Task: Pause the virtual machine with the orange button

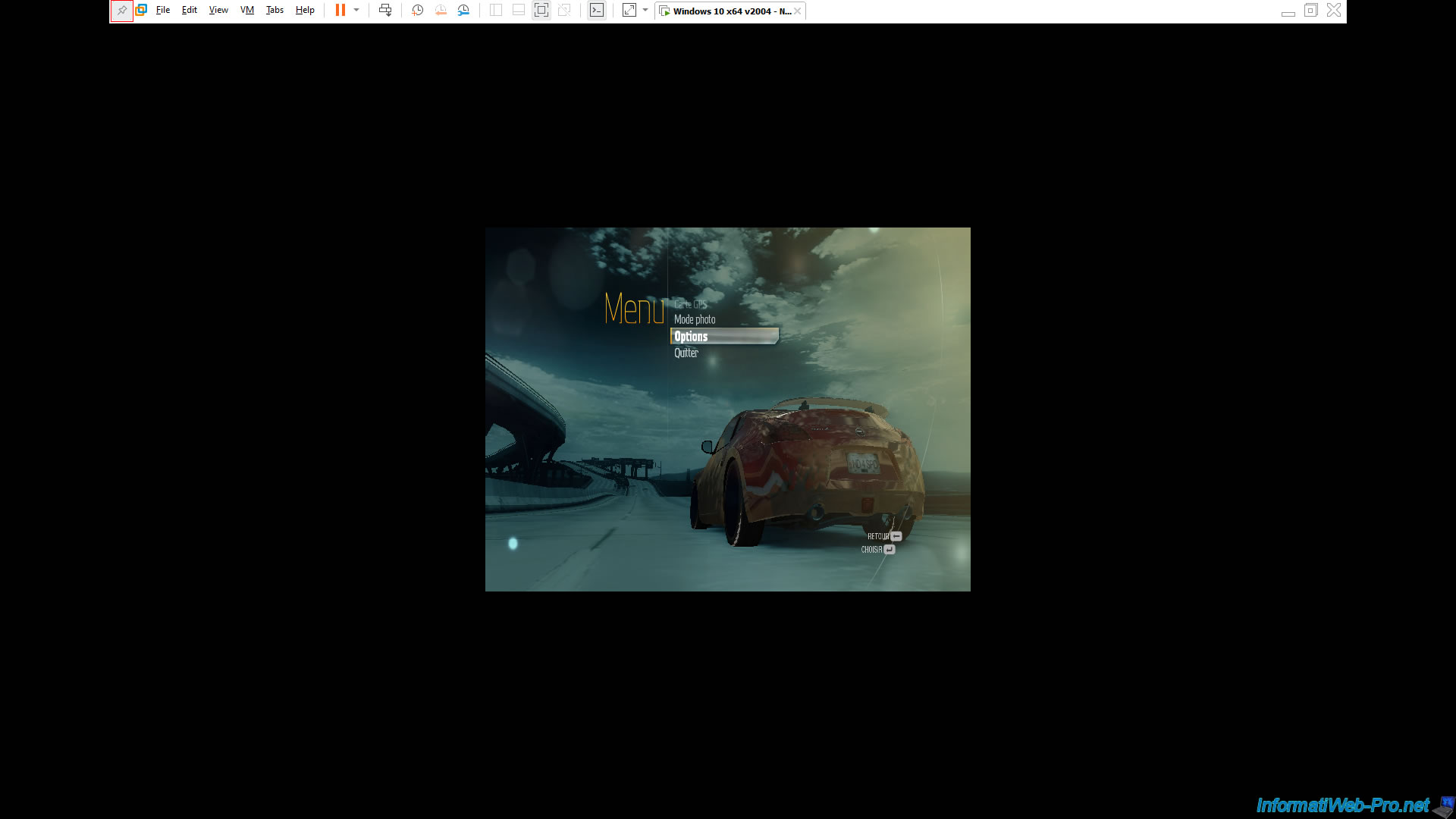Action: (x=340, y=11)
